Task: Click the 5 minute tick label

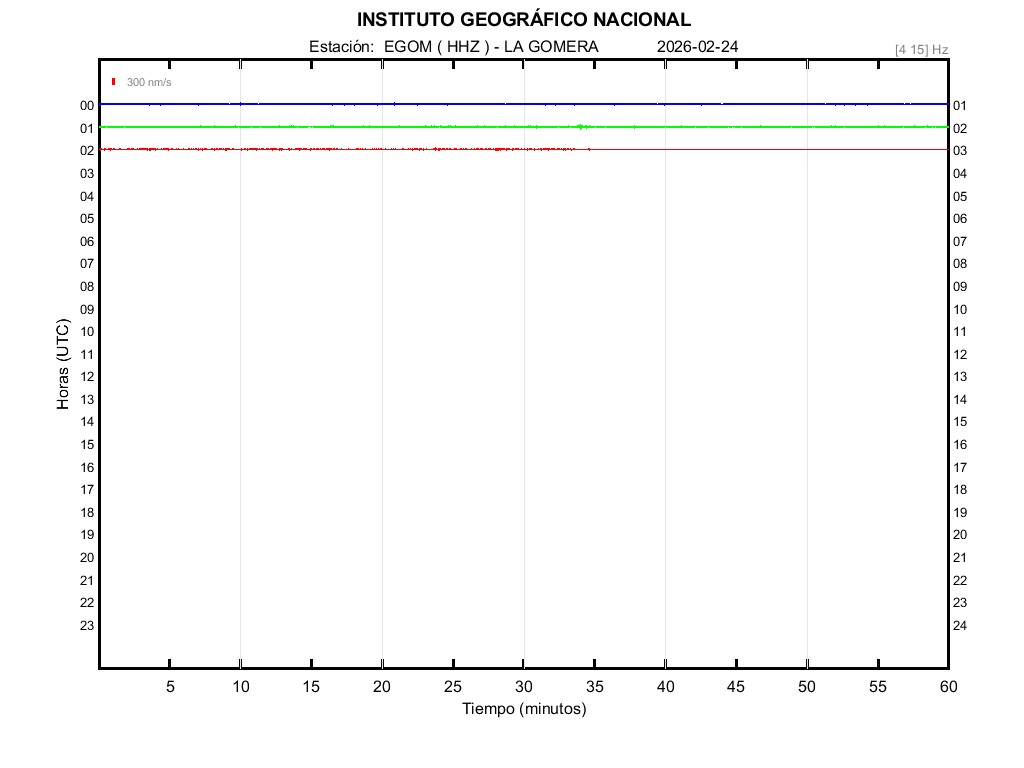Action: [170, 687]
